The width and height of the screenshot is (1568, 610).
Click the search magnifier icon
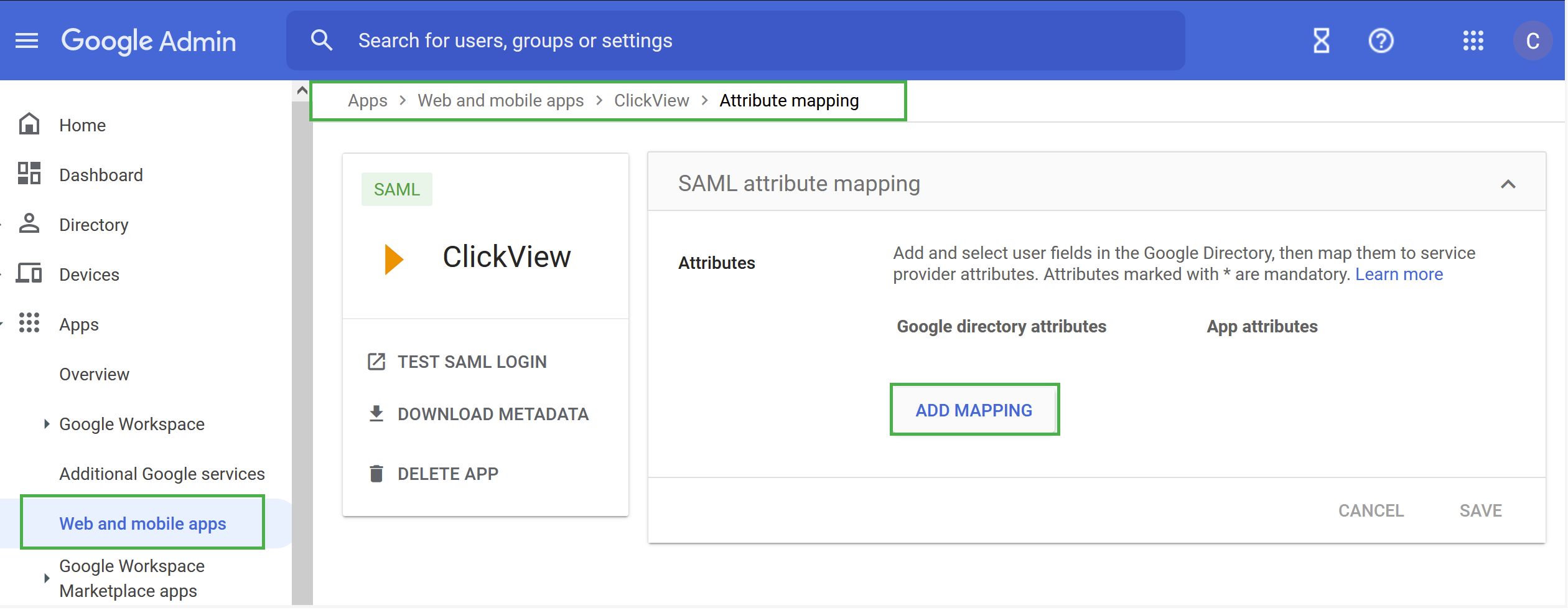(x=322, y=40)
